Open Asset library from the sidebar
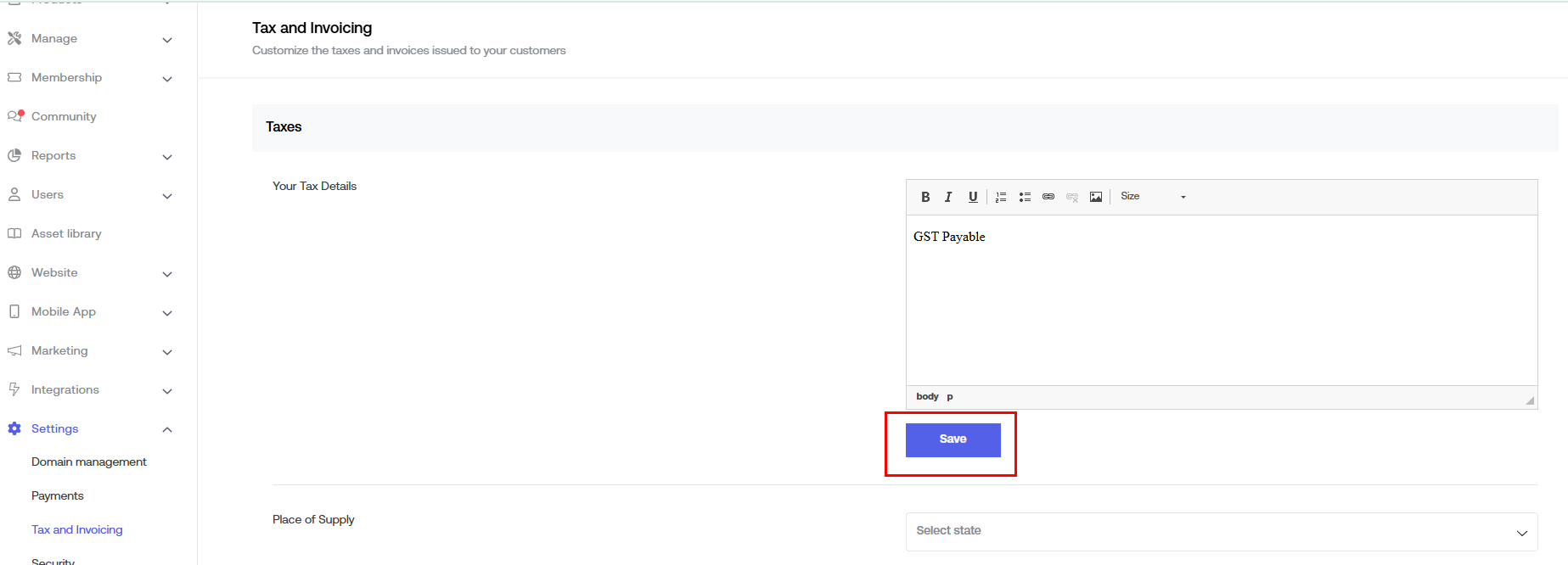This screenshot has height=565, width=1568. (66, 233)
